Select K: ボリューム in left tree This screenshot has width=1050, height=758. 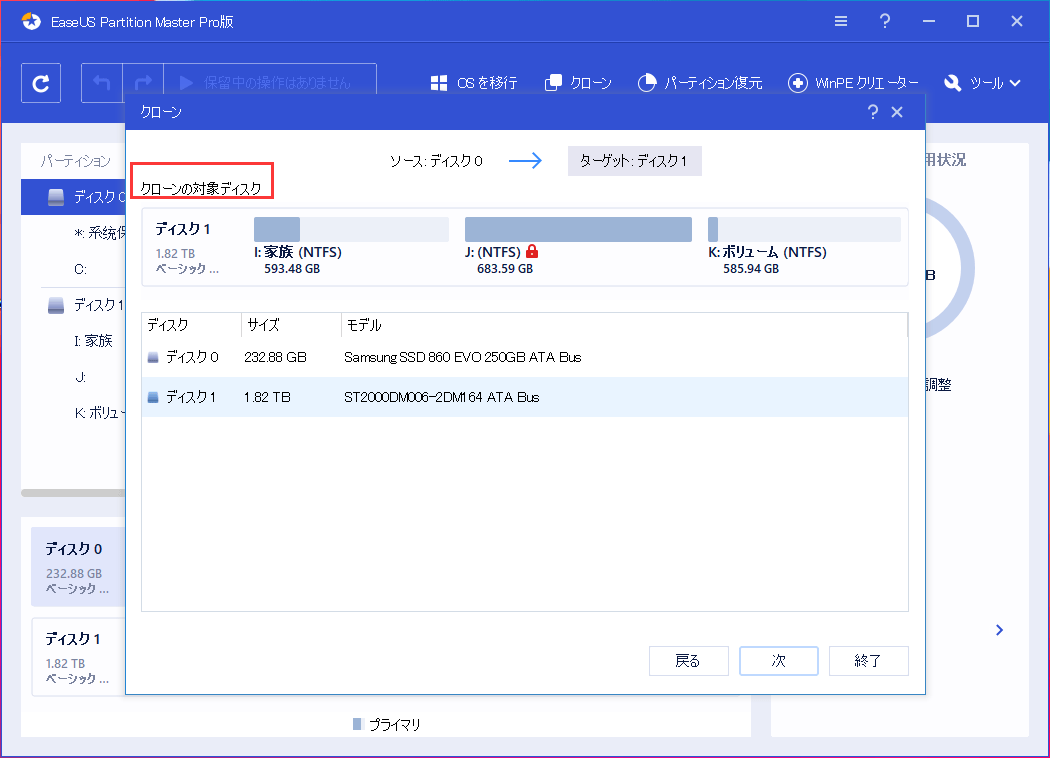(x=98, y=413)
